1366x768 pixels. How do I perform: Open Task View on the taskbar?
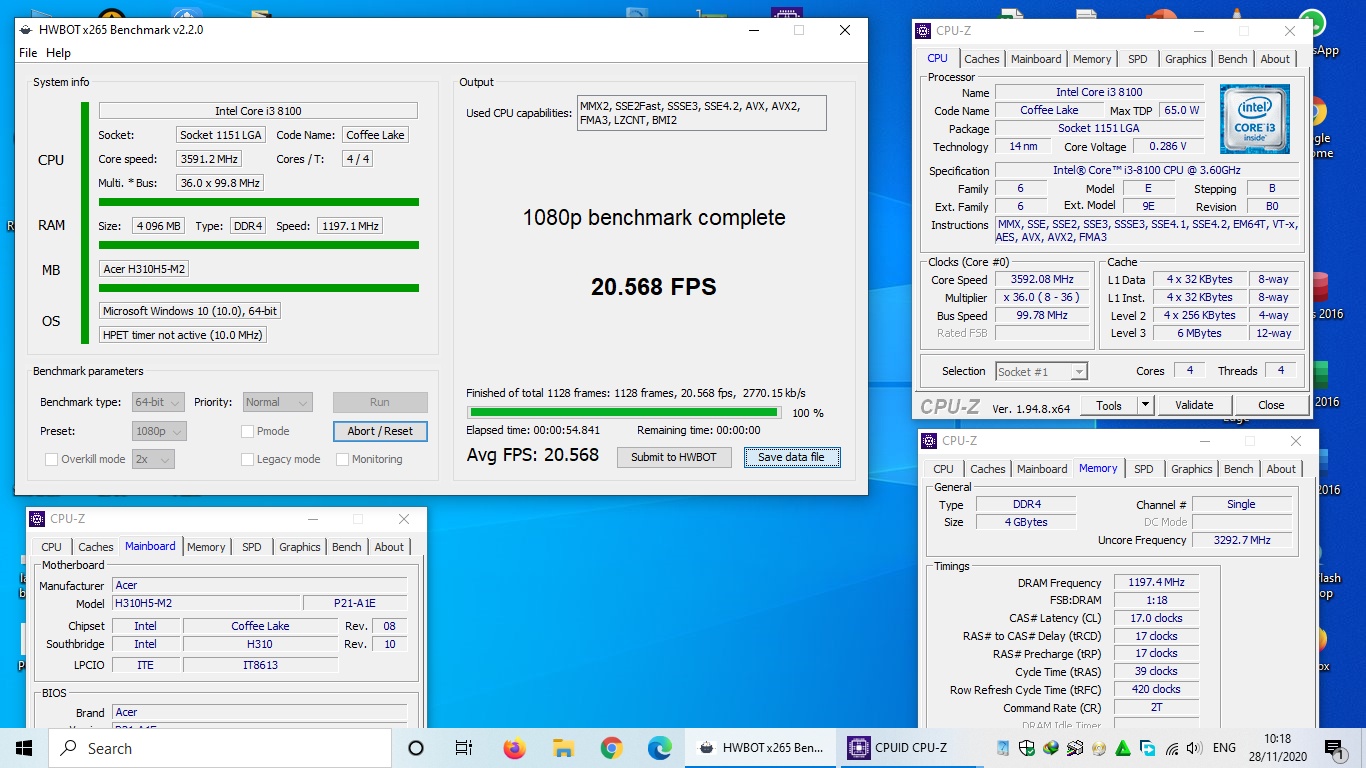[x=464, y=748]
